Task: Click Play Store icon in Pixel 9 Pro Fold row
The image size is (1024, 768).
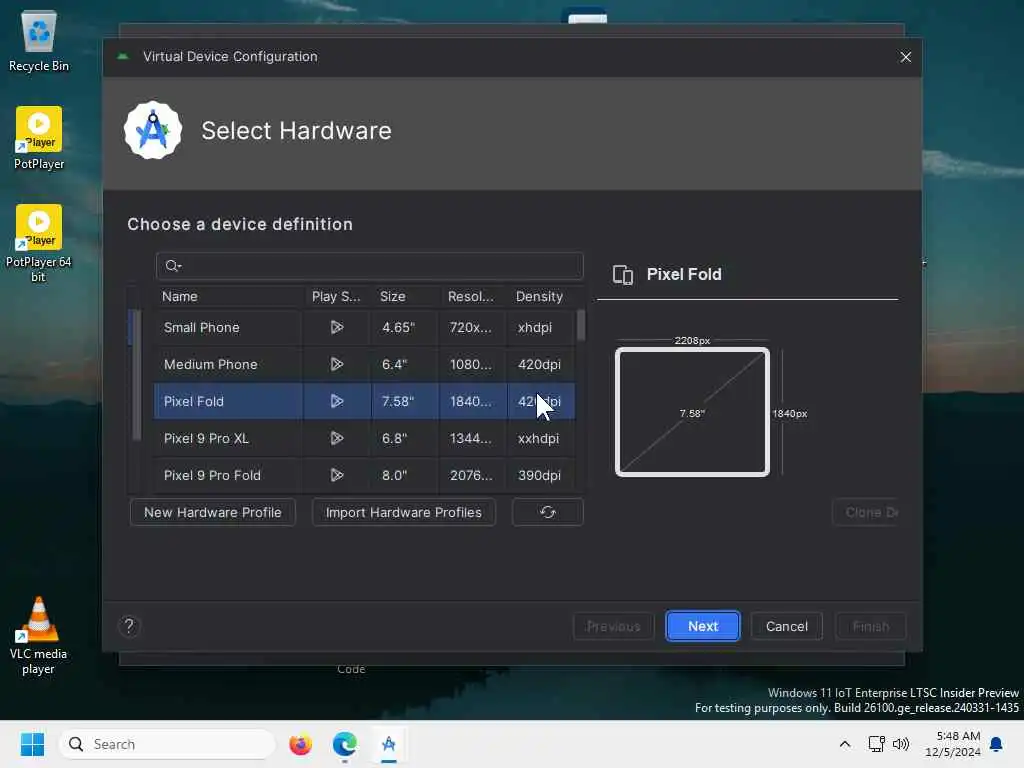Action: (x=336, y=475)
